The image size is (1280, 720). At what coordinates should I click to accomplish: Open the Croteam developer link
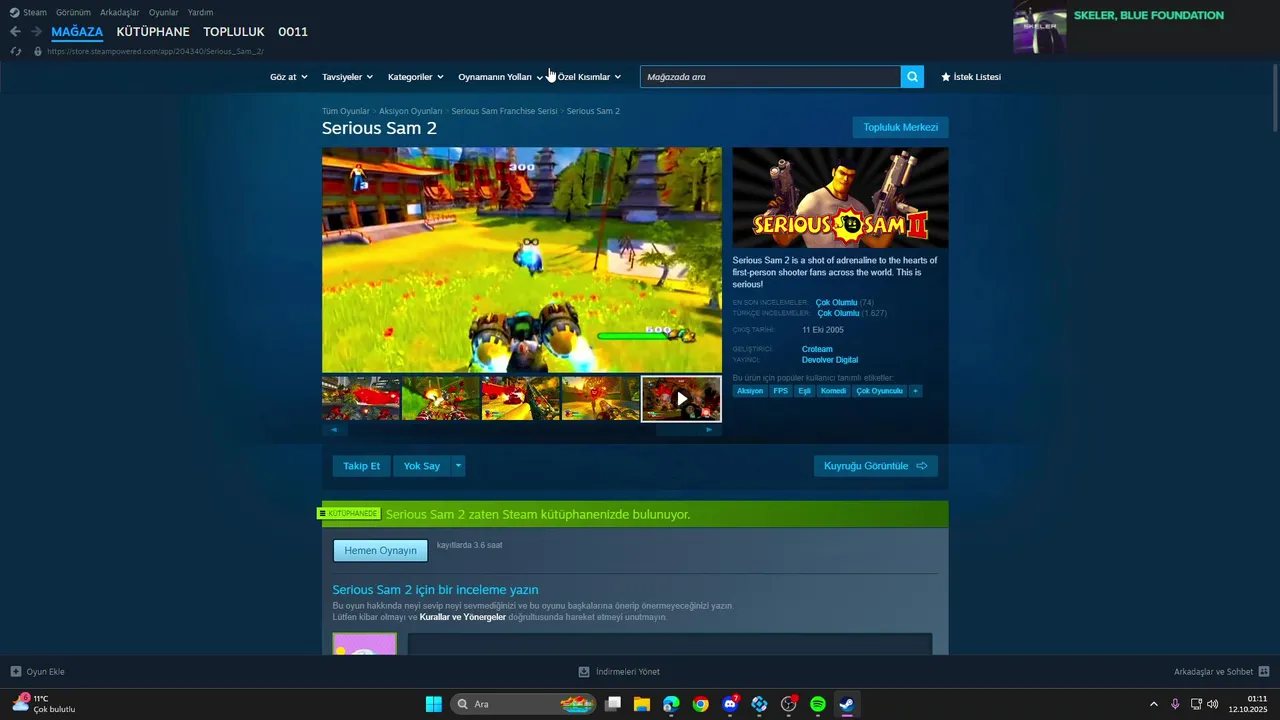tap(817, 349)
